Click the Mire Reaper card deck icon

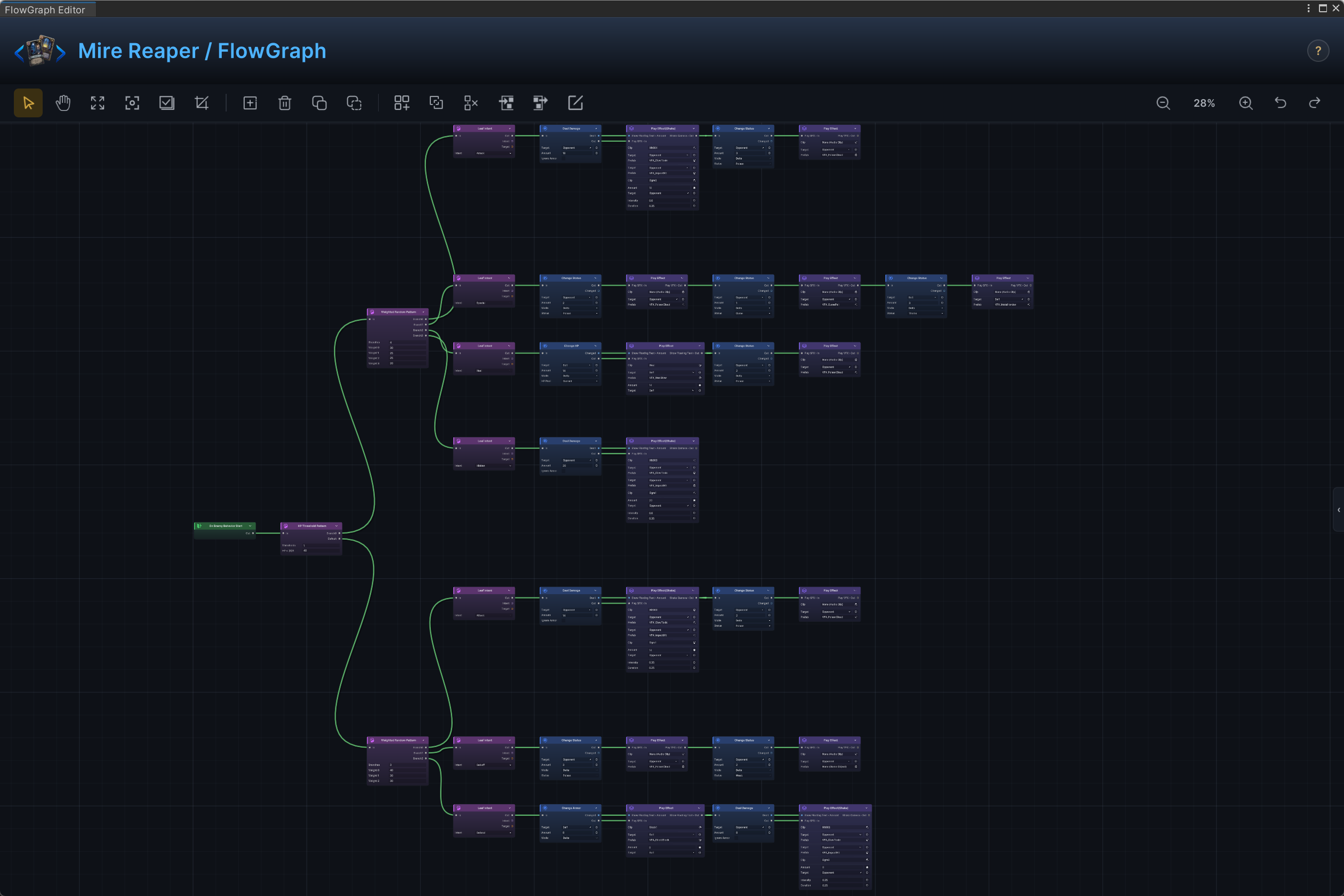click(40, 50)
